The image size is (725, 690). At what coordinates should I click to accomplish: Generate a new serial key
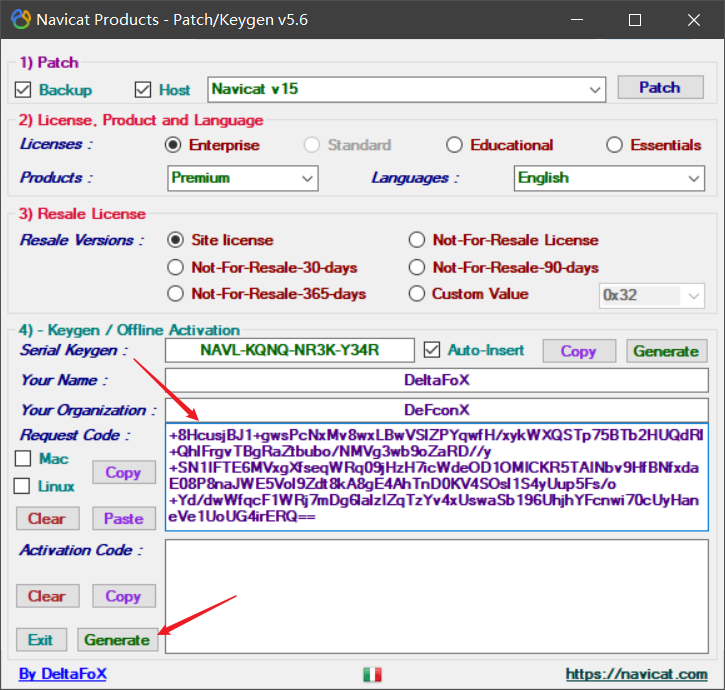666,351
